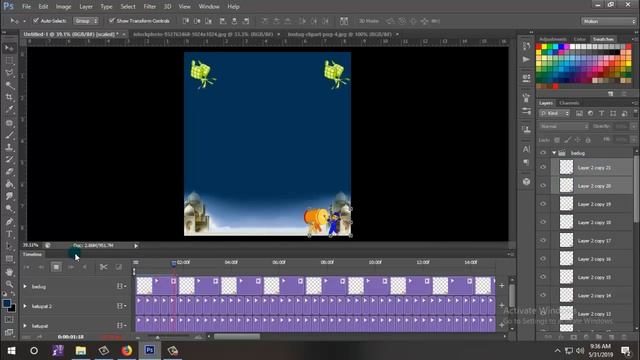640x360 pixels.
Task: Open Windows Start menu
Action: pos(11,350)
